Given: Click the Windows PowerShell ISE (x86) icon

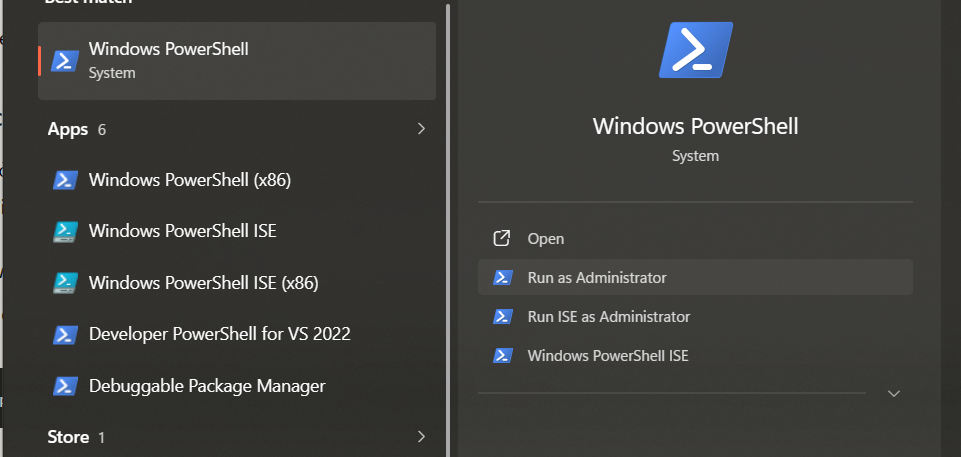Looking at the screenshot, I should point(65,283).
